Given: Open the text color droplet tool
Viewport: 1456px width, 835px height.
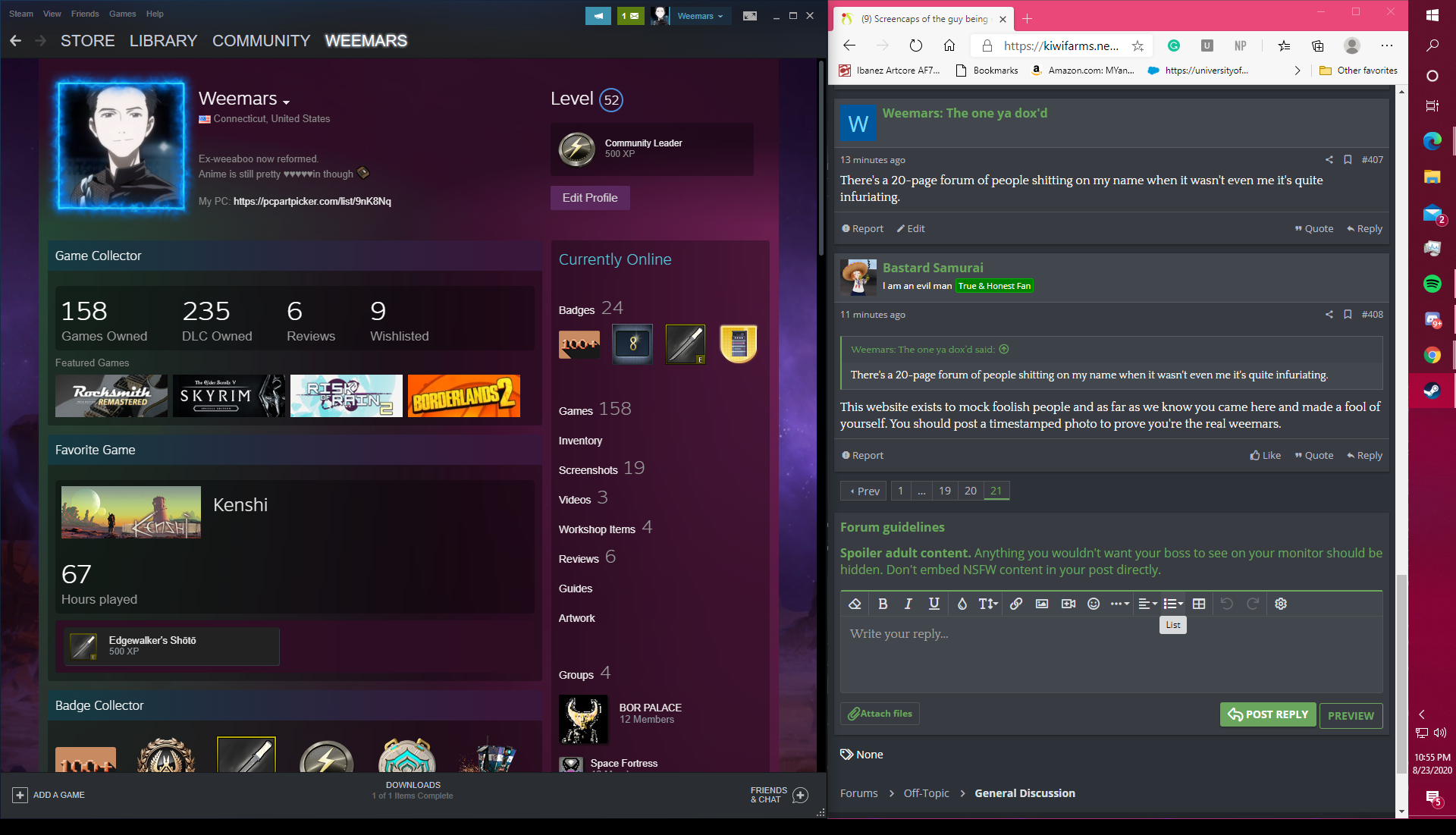Looking at the screenshot, I should pyautogui.click(x=962, y=604).
